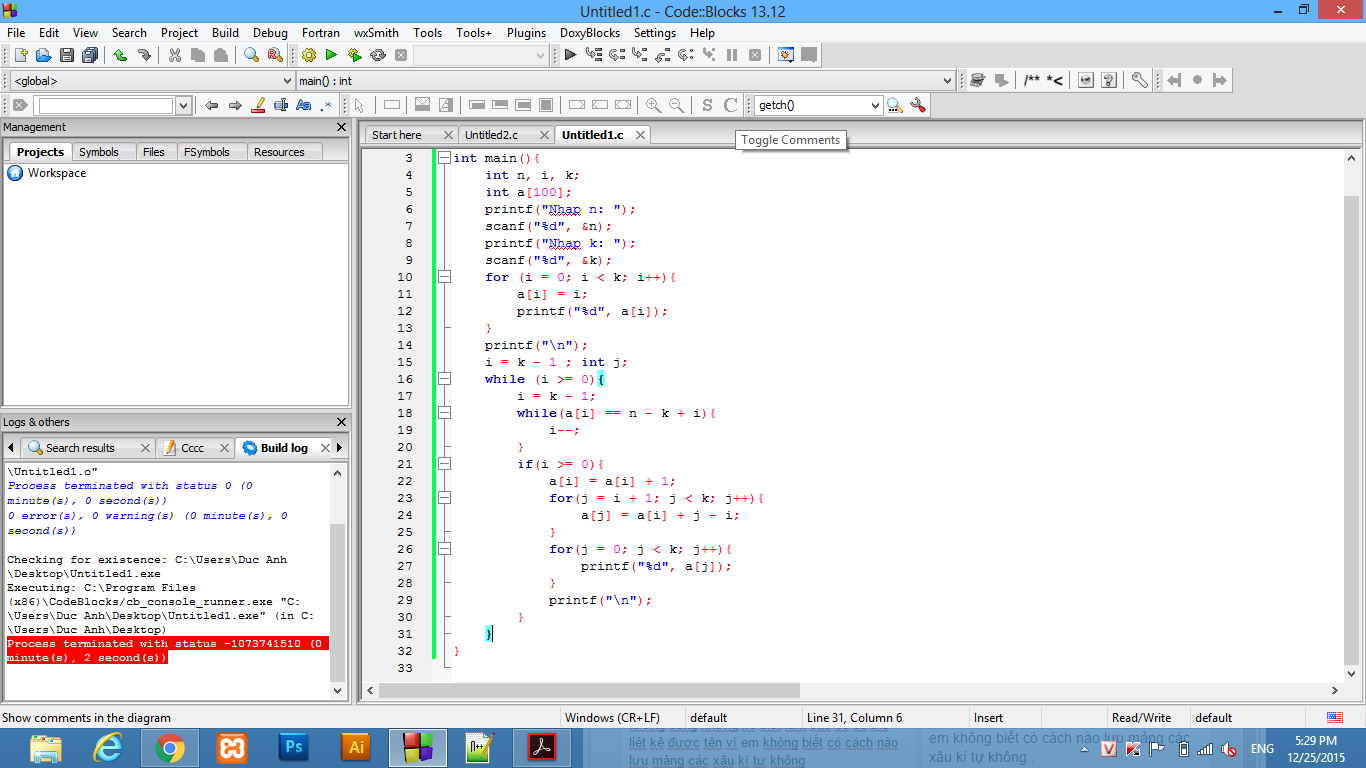Toggle Match case (Aa) option
Viewport: 1366px width, 768px height.
304,105
